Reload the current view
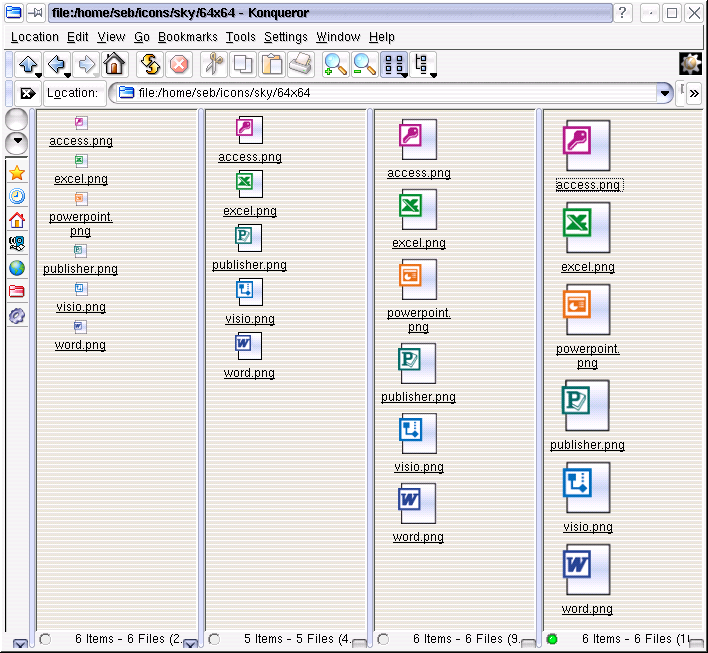The height and width of the screenshot is (653, 708). [150, 64]
